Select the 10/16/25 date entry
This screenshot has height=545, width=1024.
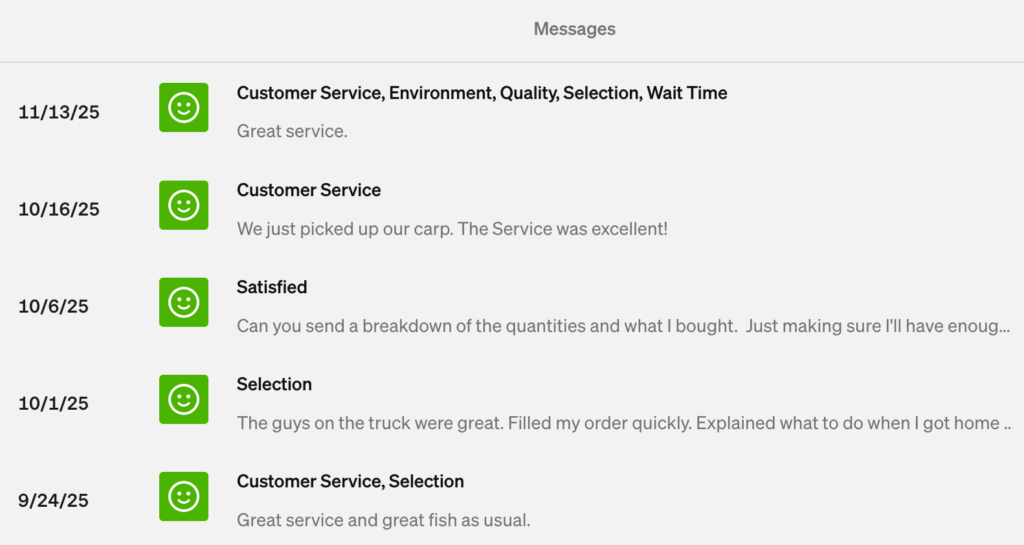point(59,209)
